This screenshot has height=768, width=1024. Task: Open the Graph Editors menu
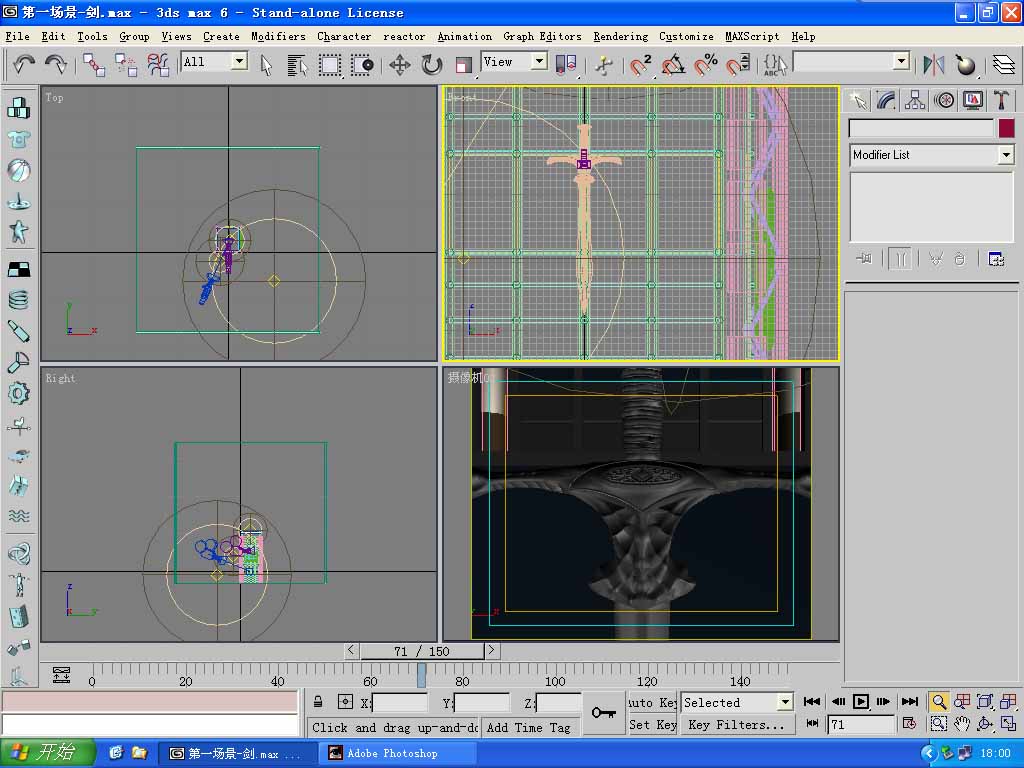click(542, 37)
